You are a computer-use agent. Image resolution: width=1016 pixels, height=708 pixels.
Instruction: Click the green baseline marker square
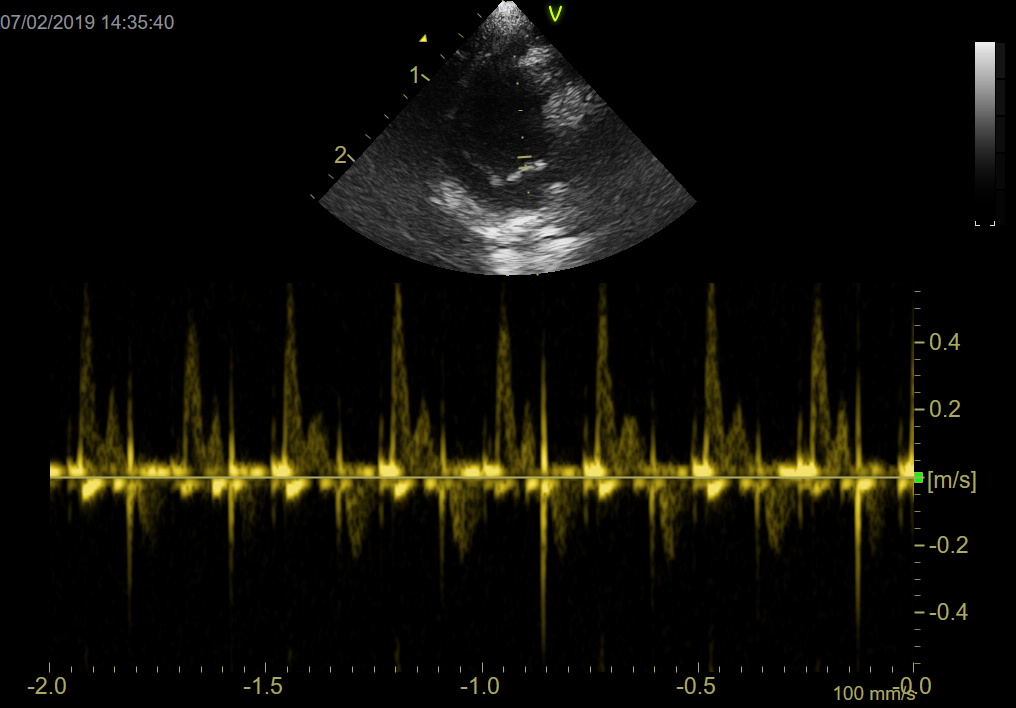pyautogui.click(x=918, y=477)
